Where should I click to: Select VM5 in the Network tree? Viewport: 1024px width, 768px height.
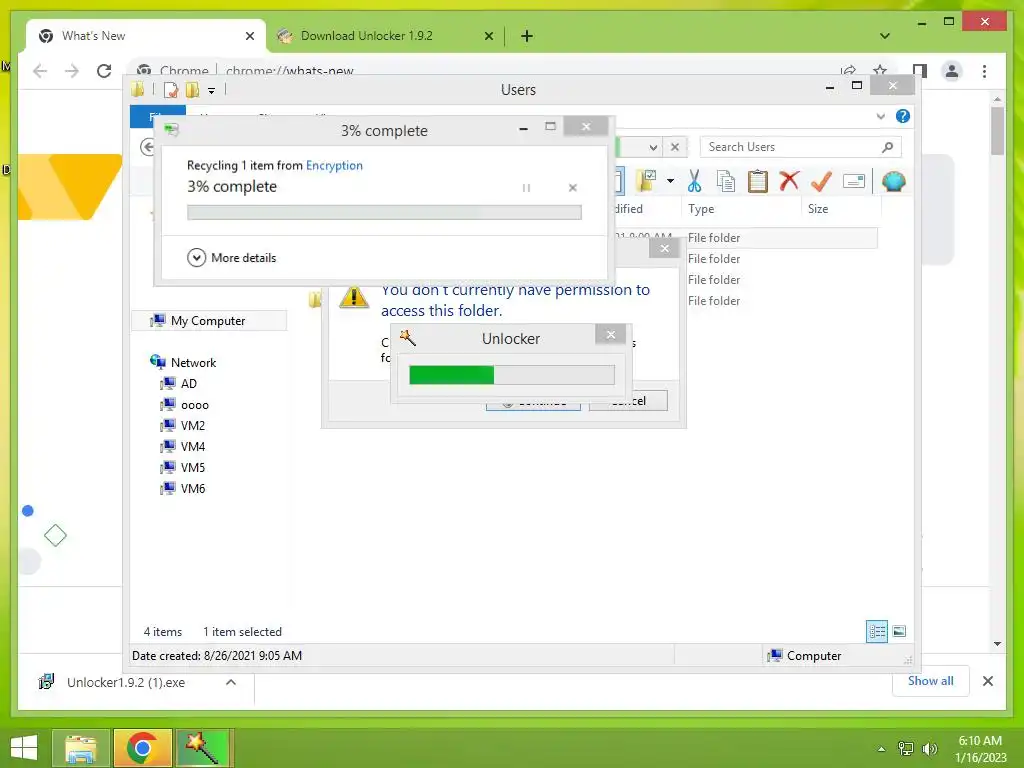click(184, 468)
